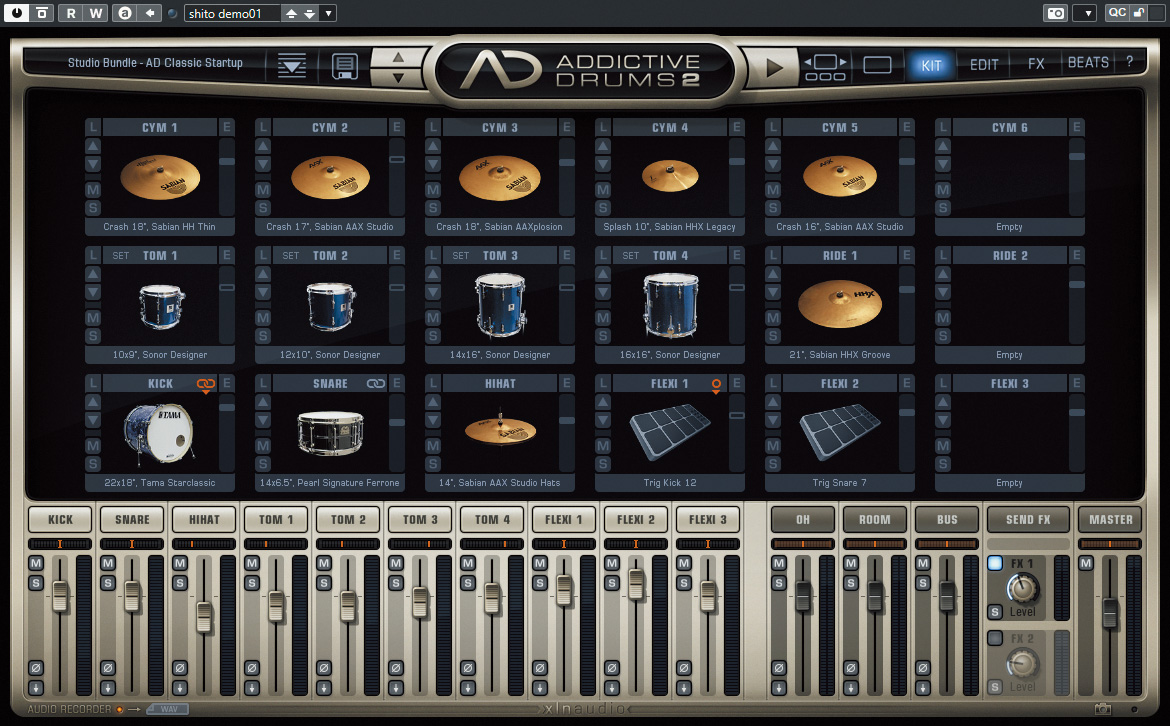Click the host Read automation R button
This screenshot has width=1170, height=726.
coord(71,13)
